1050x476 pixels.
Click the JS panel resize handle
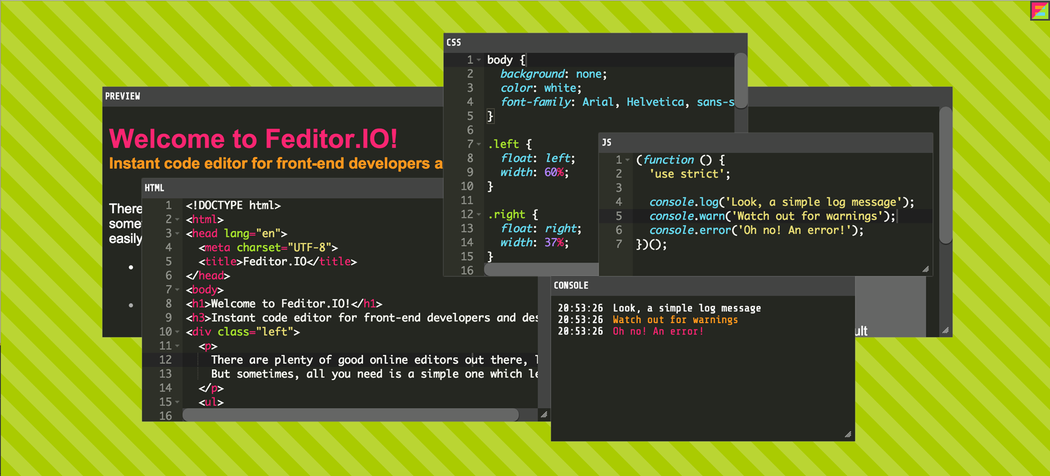[x=925, y=269]
